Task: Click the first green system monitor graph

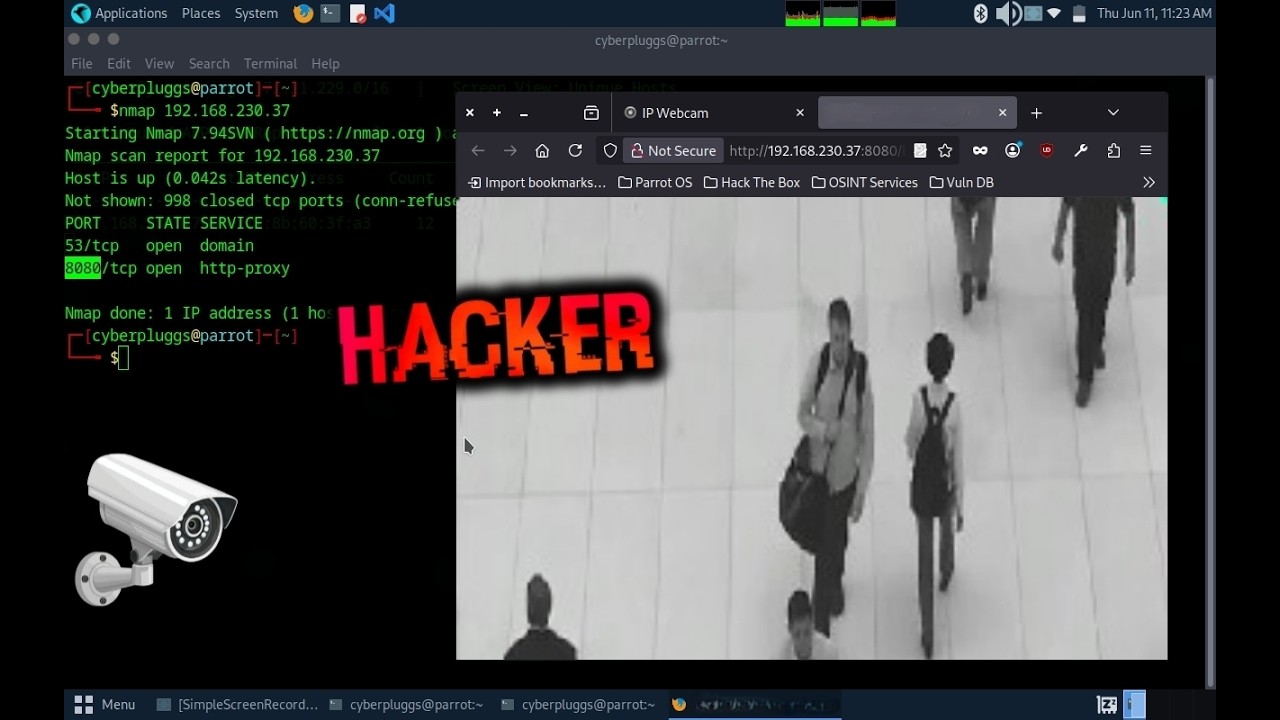Action: point(803,13)
